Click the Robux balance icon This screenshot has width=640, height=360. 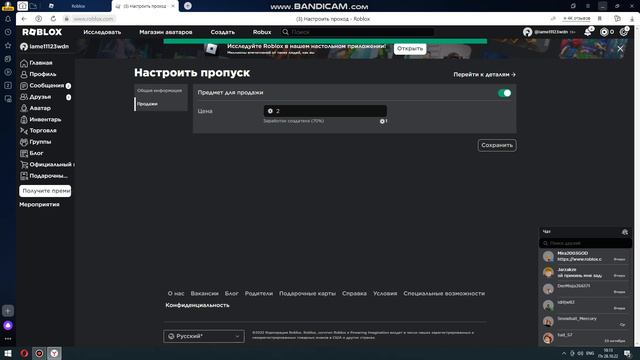point(604,32)
